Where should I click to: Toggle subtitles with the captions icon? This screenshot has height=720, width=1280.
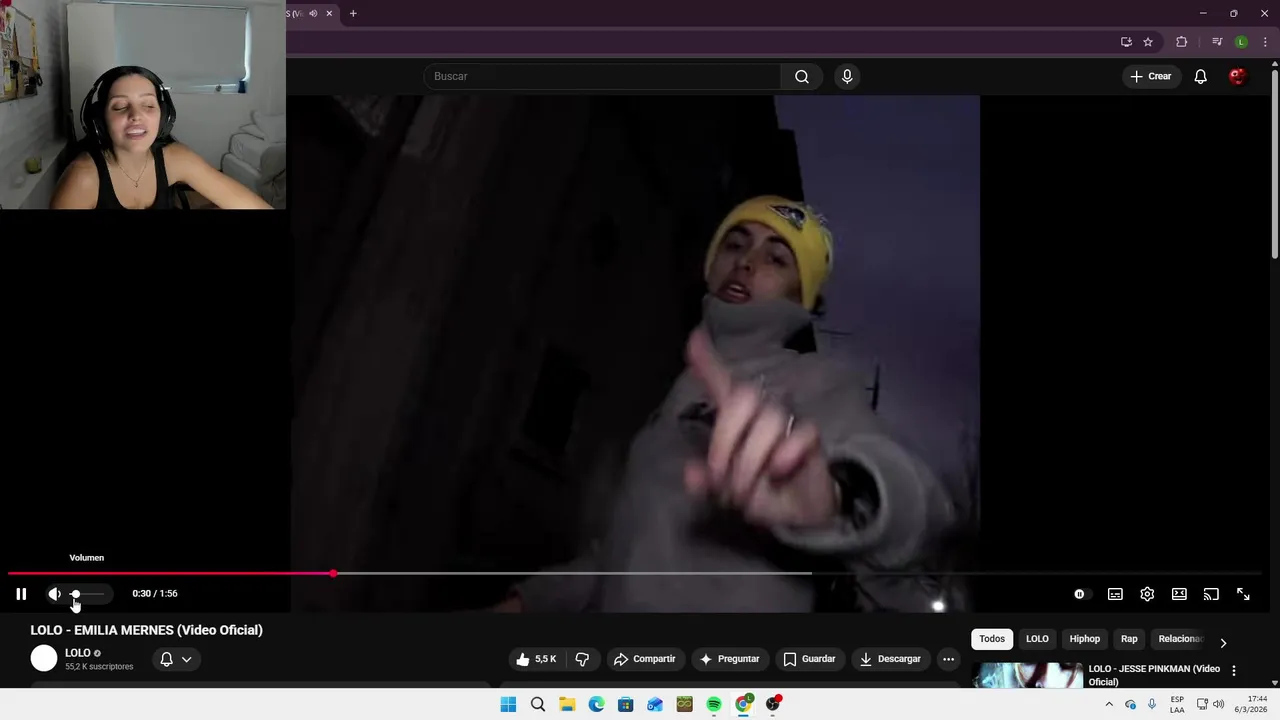1115,594
